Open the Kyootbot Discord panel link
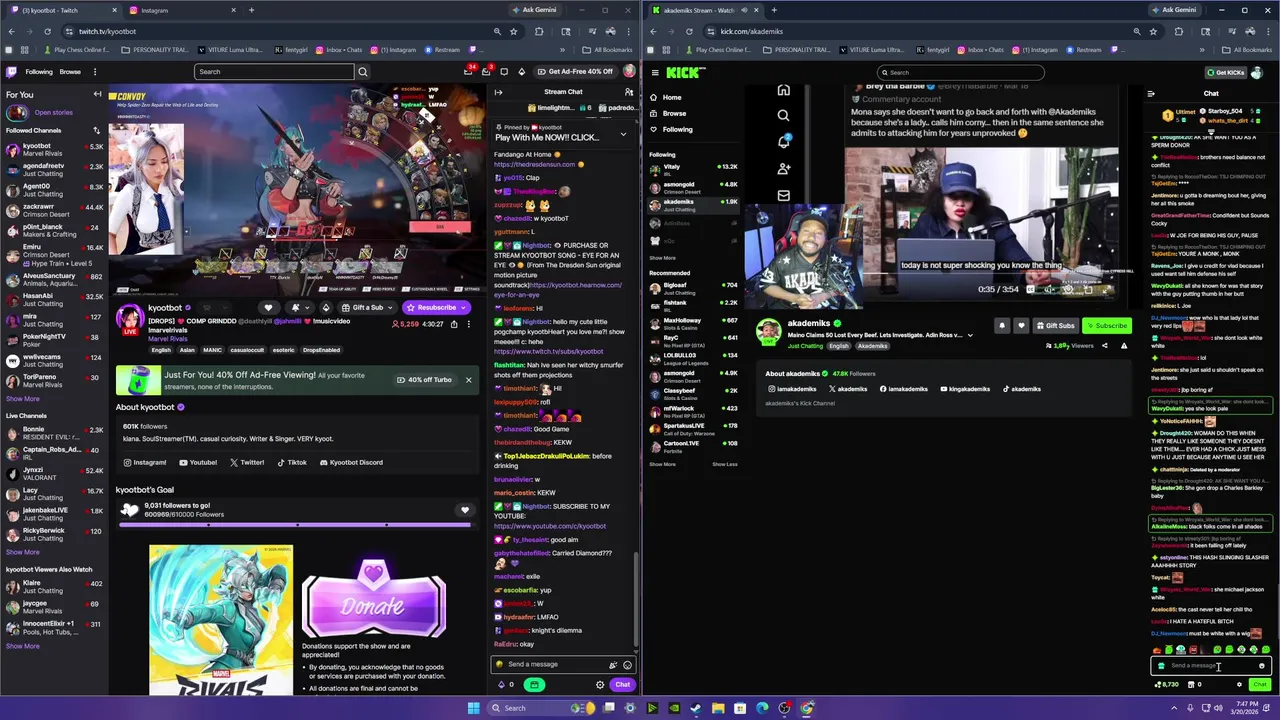The width and height of the screenshot is (1280, 720). point(351,463)
